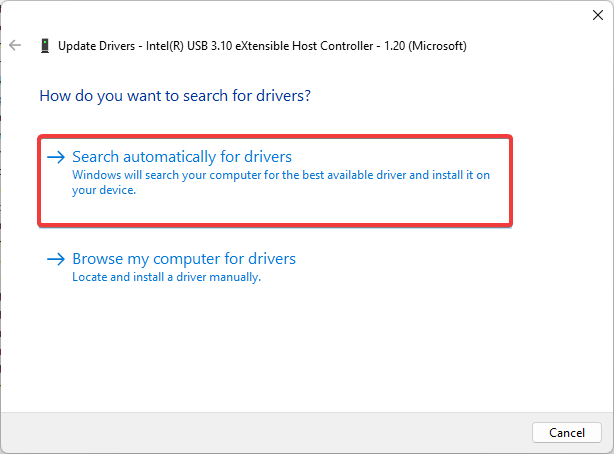
Task: Close the Update Drivers dialog
Action: tap(598, 15)
